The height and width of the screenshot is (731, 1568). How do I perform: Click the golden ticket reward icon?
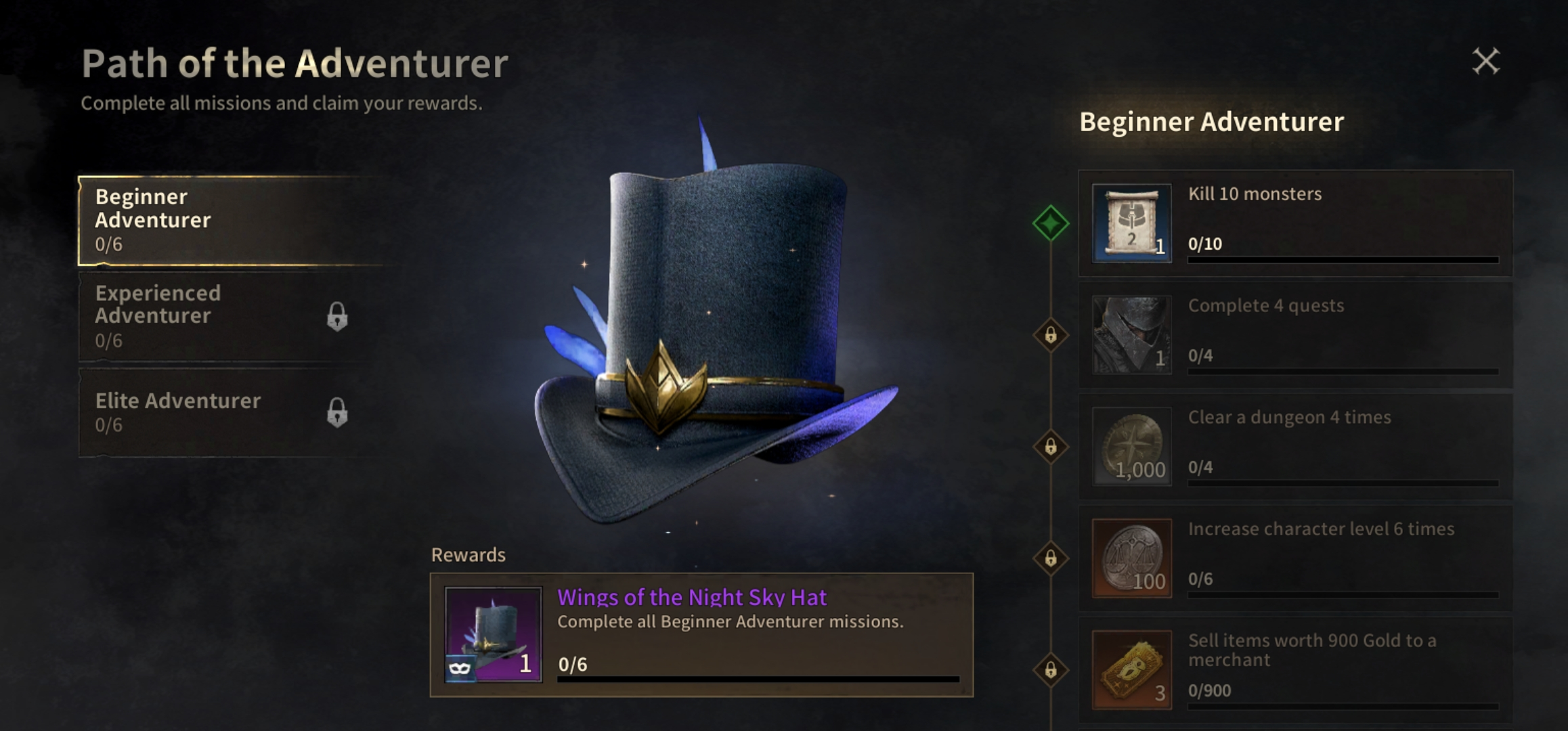coord(1131,669)
